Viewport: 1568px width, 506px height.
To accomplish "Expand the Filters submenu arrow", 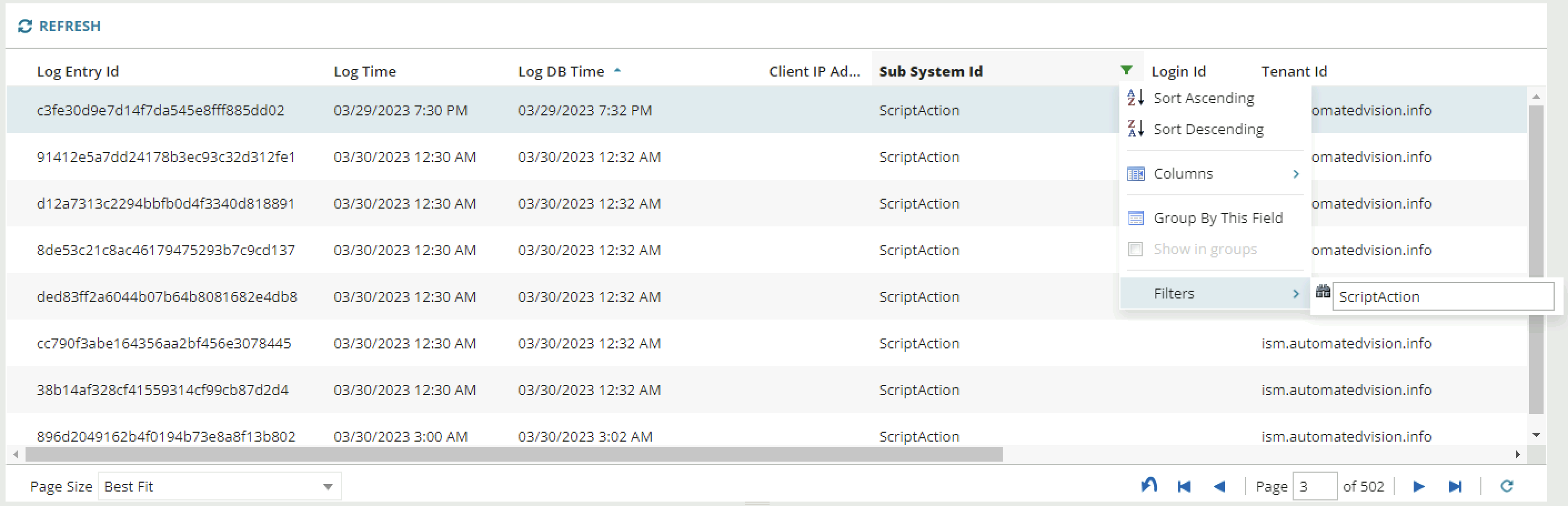I will tap(1296, 294).
